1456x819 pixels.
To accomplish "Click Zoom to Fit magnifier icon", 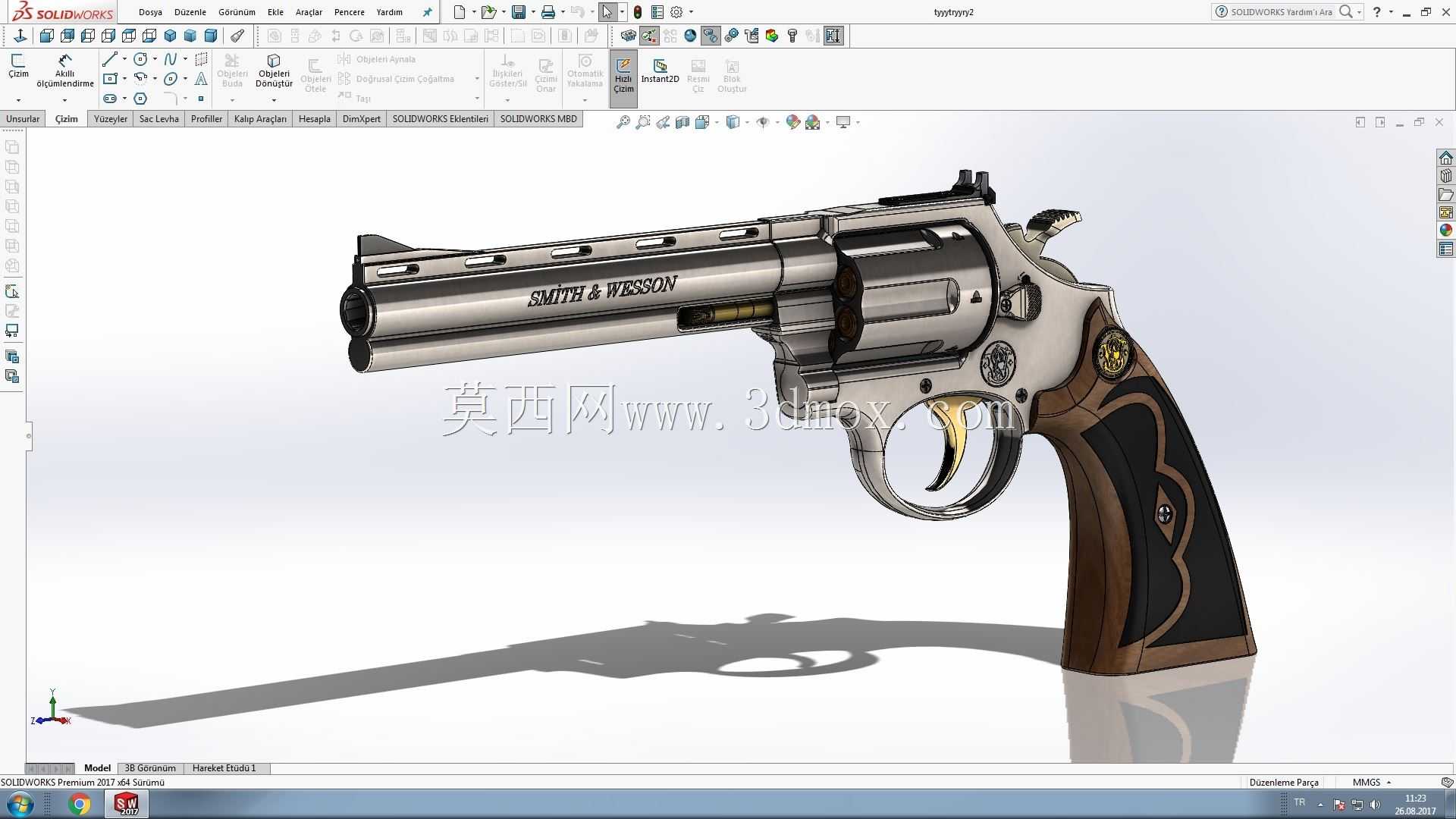I will pos(623,122).
